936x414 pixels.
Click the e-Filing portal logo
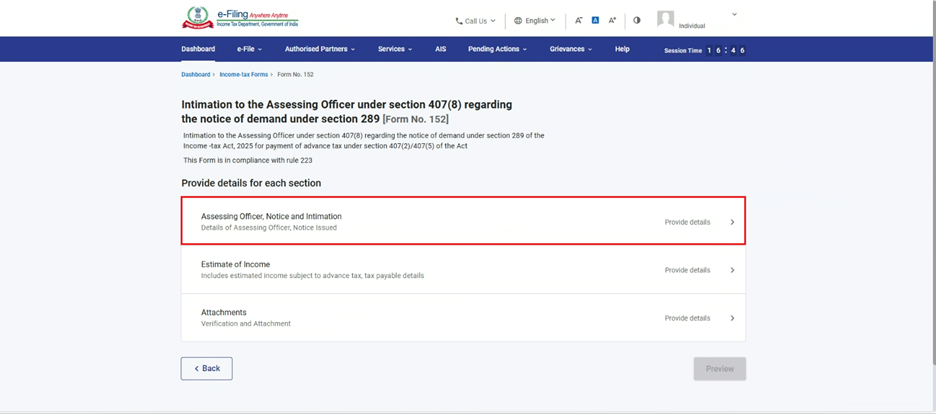point(240,18)
